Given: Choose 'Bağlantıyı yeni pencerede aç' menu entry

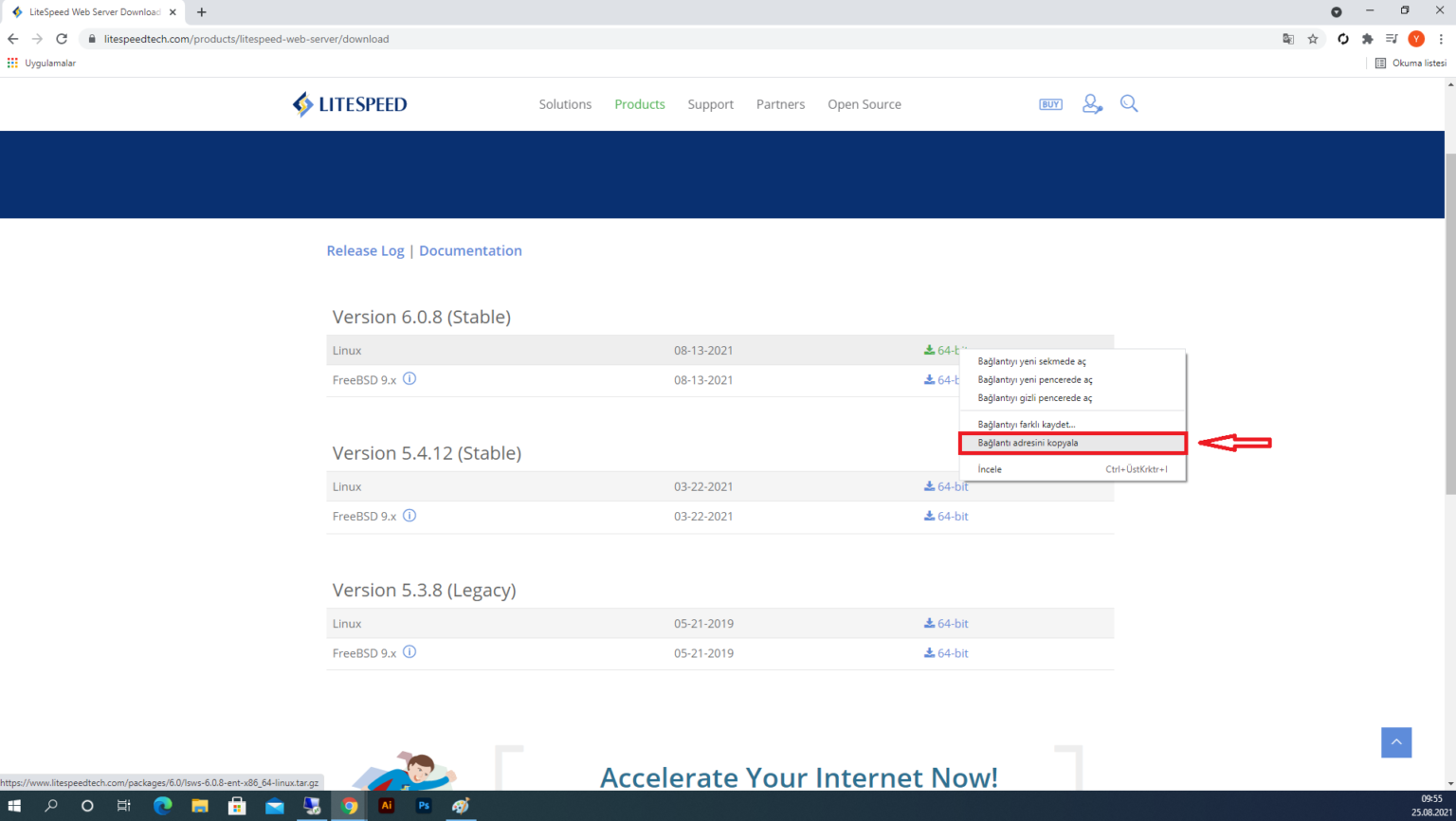Looking at the screenshot, I should point(1072,379).
